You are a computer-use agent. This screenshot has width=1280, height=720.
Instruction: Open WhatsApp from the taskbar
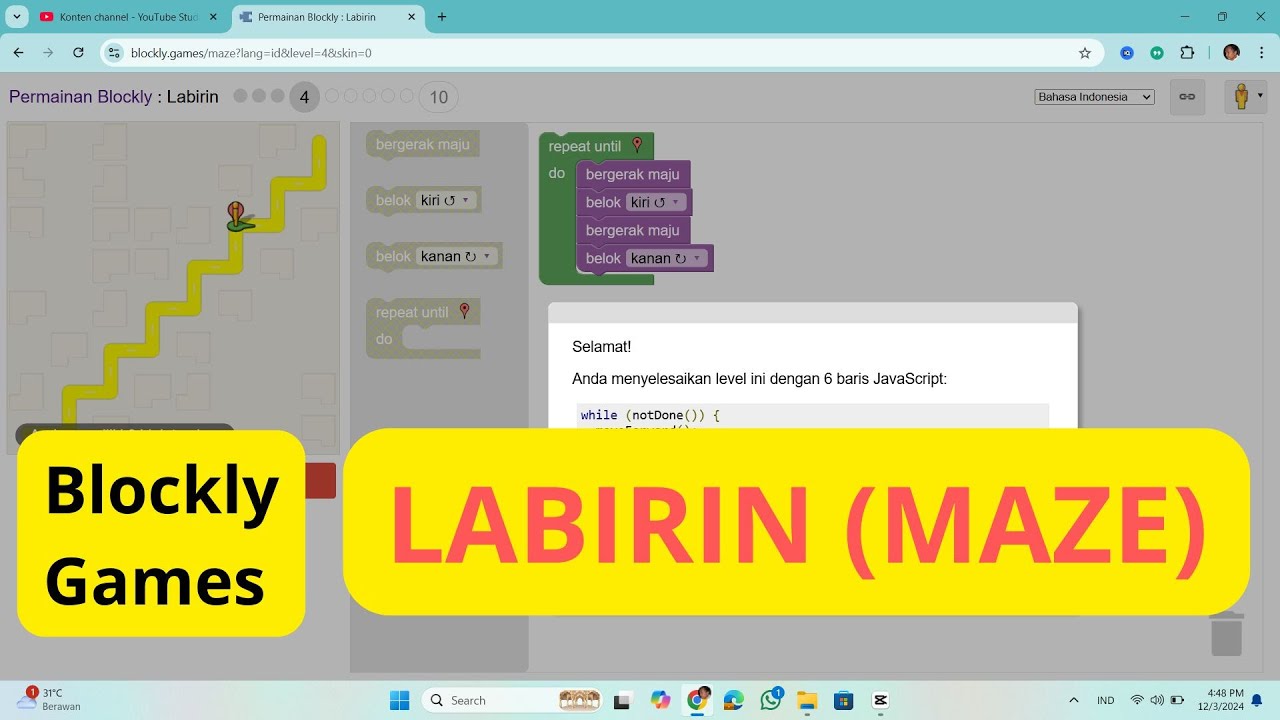pos(770,700)
